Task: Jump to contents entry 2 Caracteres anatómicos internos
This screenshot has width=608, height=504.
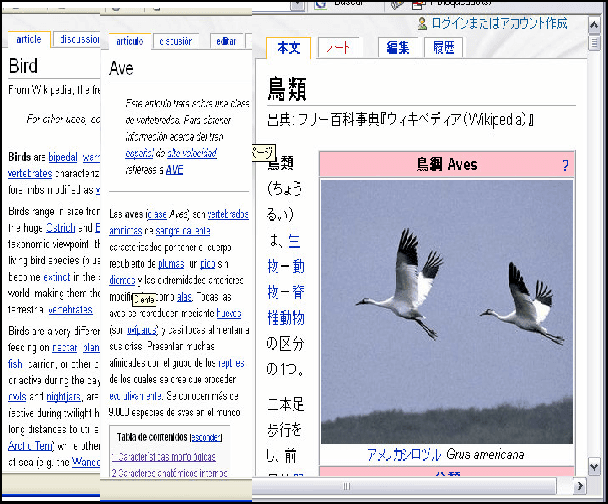Action: point(169,473)
